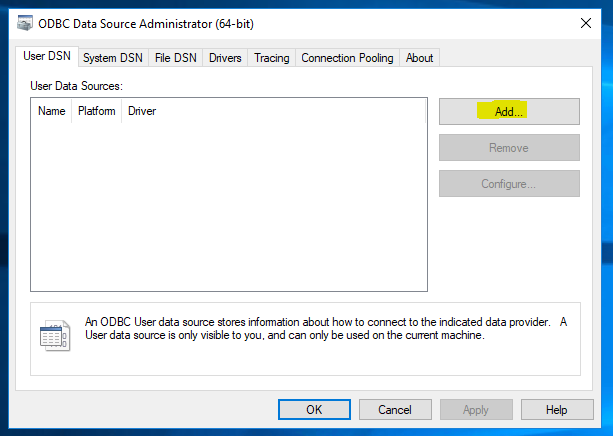Open the Tracing tab
Screen dimensions: 613x436
(271, 58)
